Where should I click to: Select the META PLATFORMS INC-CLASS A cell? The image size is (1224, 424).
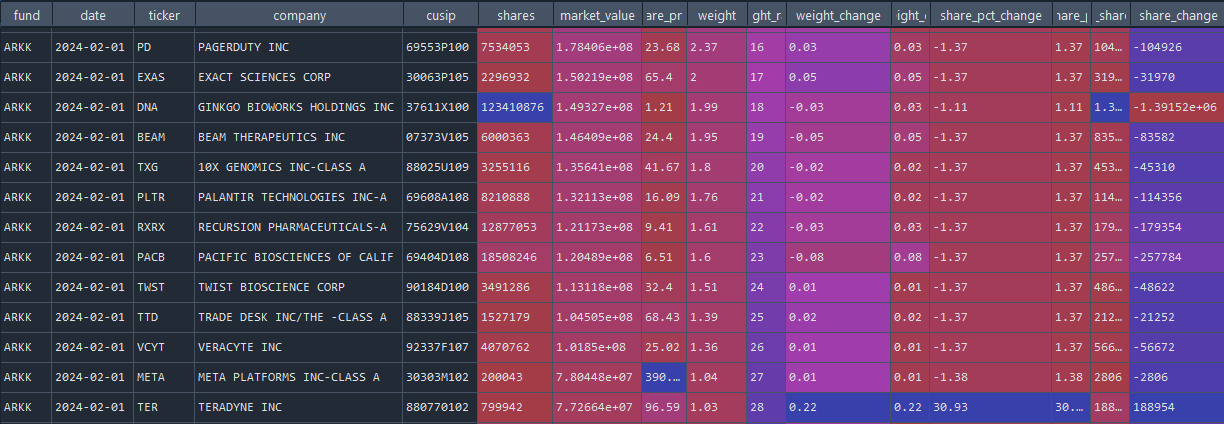[x=299, y=377]
